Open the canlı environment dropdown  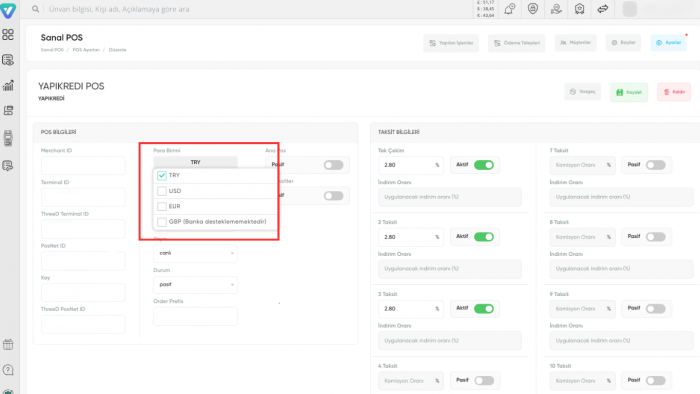[x=195, y=253]
